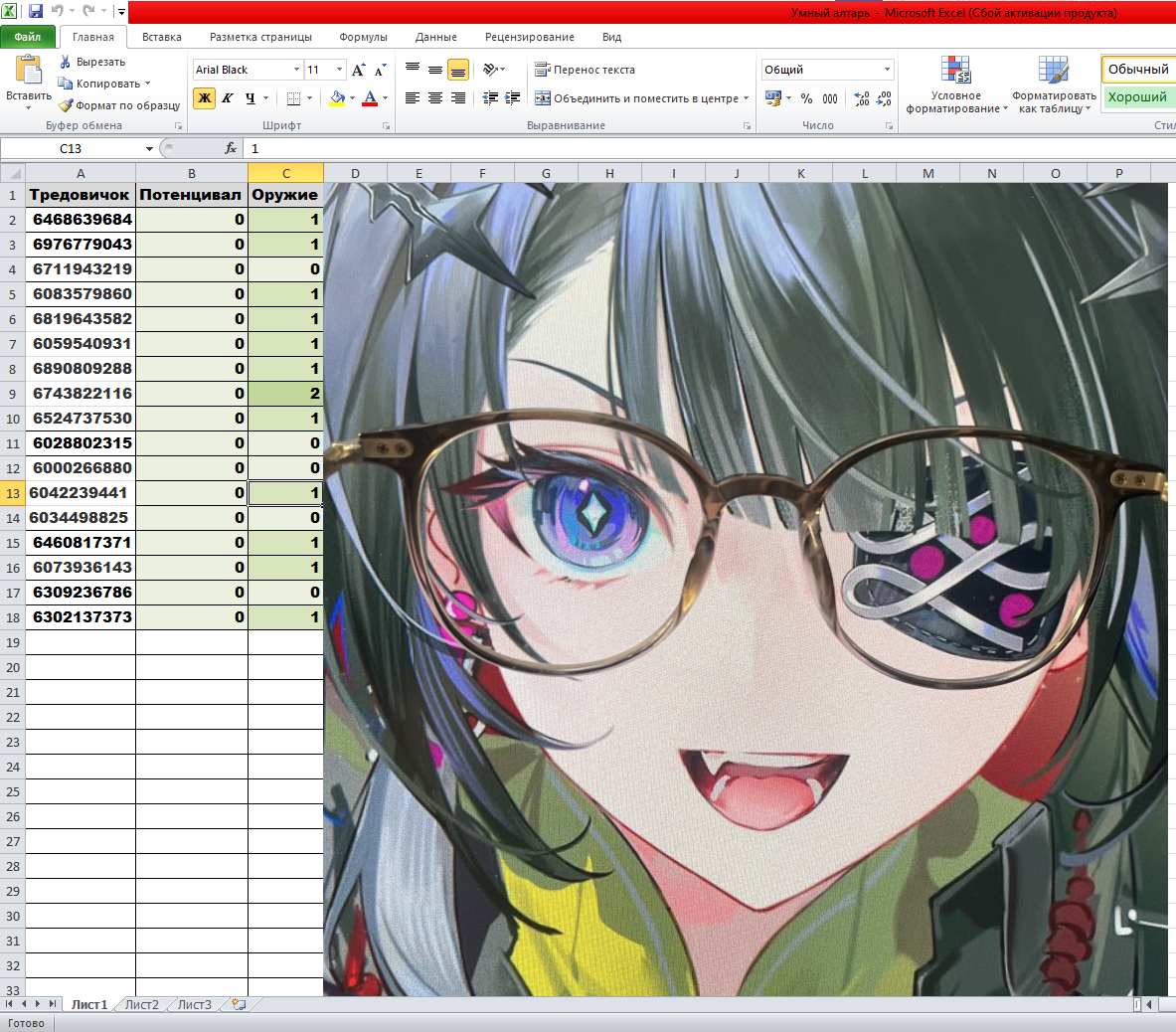Align text to top of cell

coord(413,70)
